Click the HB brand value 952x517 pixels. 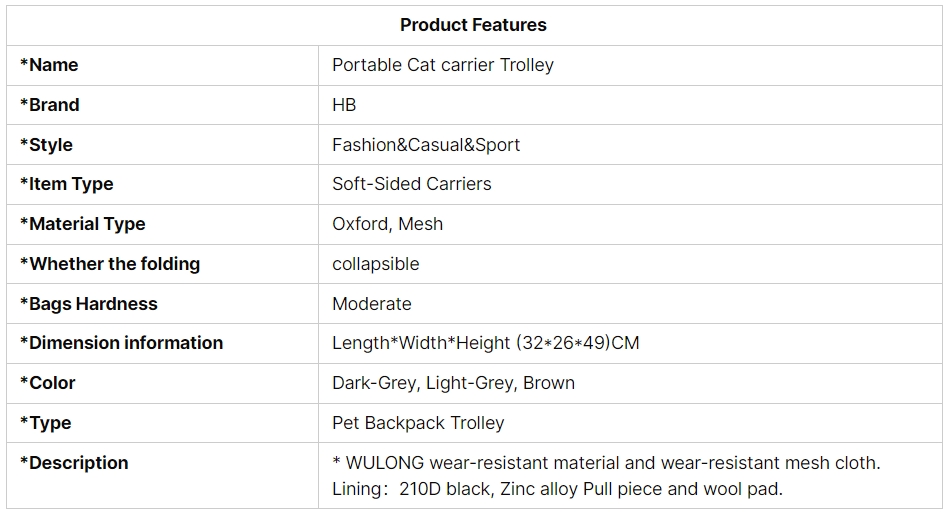coord(344,105)
